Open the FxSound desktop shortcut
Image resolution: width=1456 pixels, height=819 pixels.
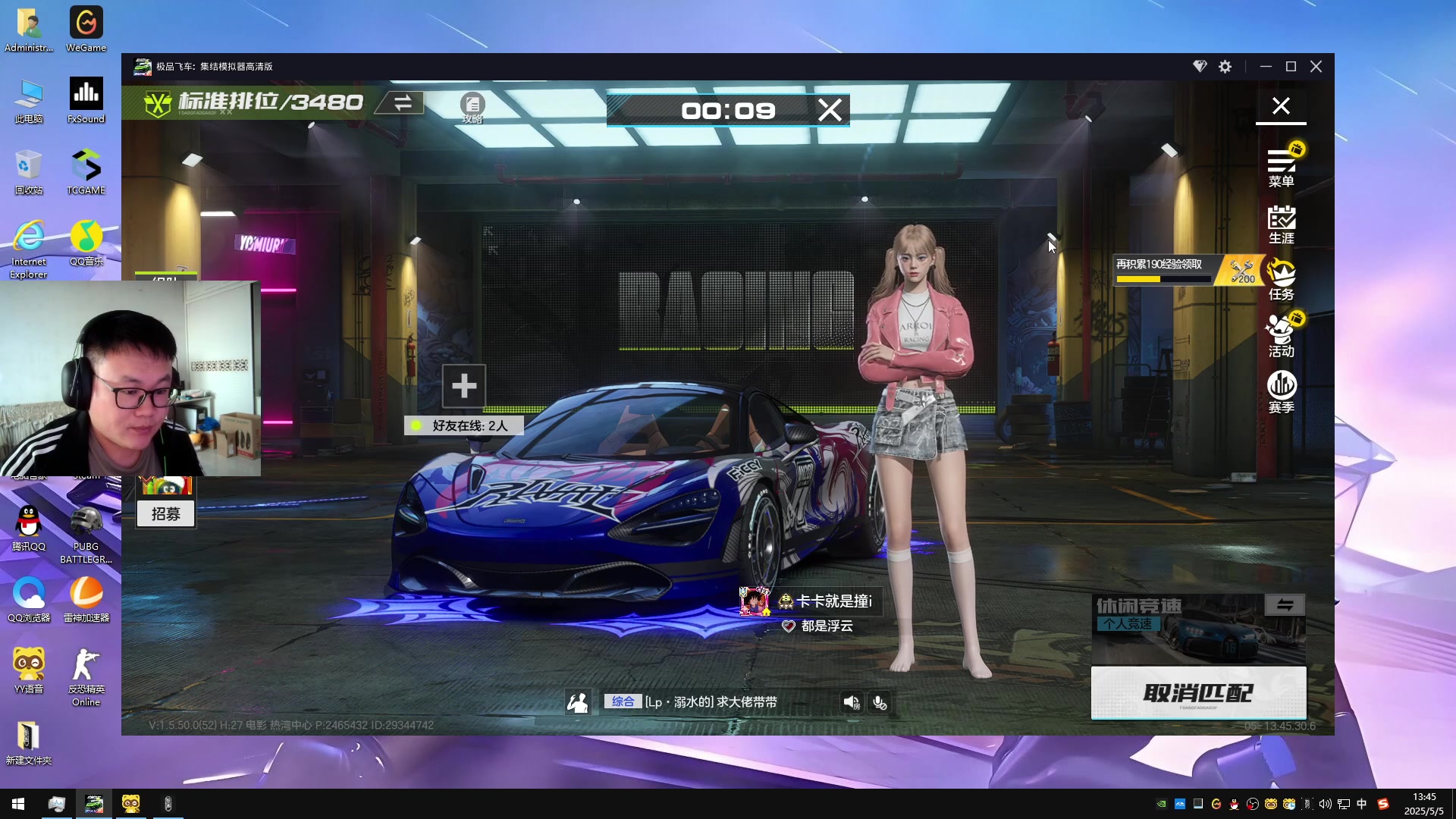(86, 101)
